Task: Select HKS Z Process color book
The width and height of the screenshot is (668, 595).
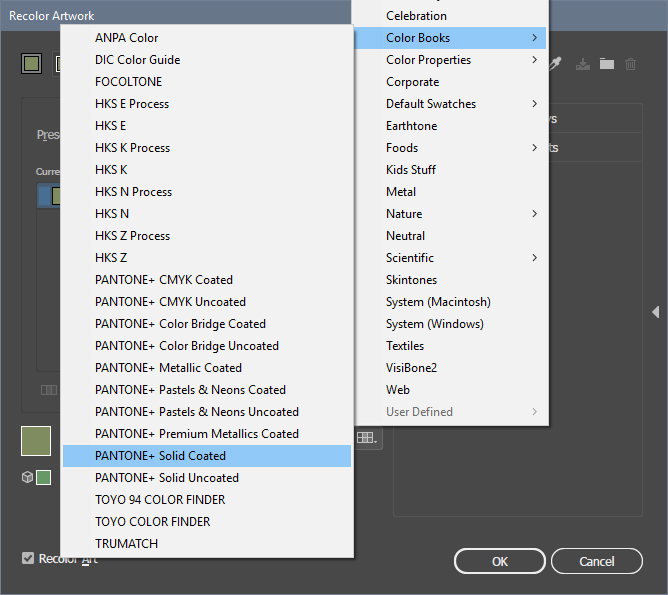Action: coord(207,236)
